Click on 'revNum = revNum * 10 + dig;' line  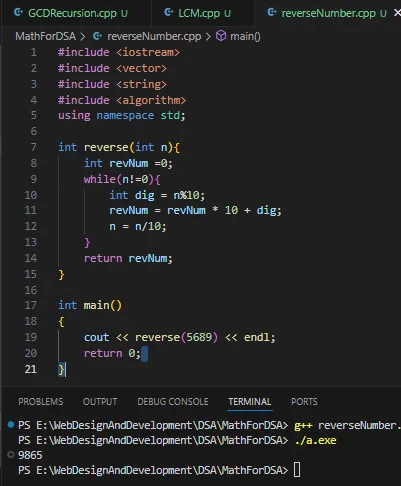coord(195,210)
